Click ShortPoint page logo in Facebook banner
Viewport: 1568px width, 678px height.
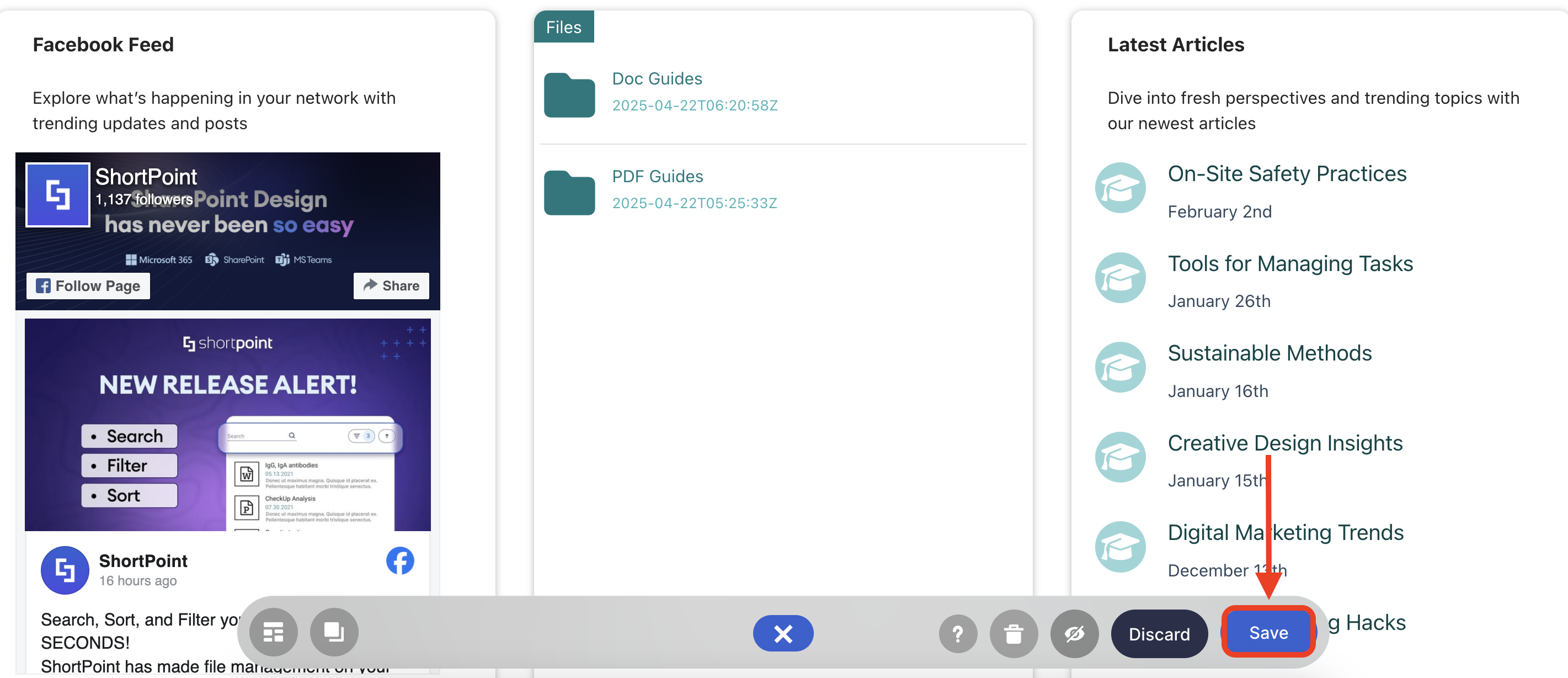tap(58, 195)
